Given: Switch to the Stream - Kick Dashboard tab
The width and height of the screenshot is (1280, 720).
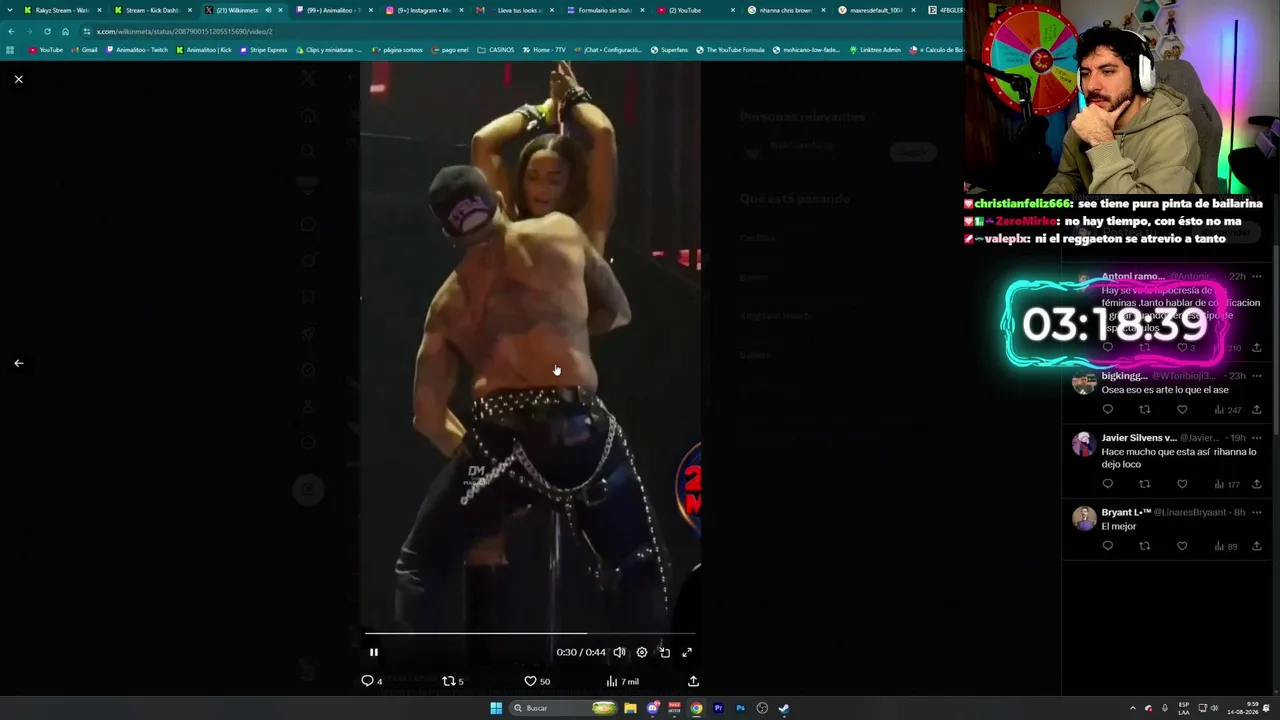Looking at the screenshot, I should click(x=152, y=10).
